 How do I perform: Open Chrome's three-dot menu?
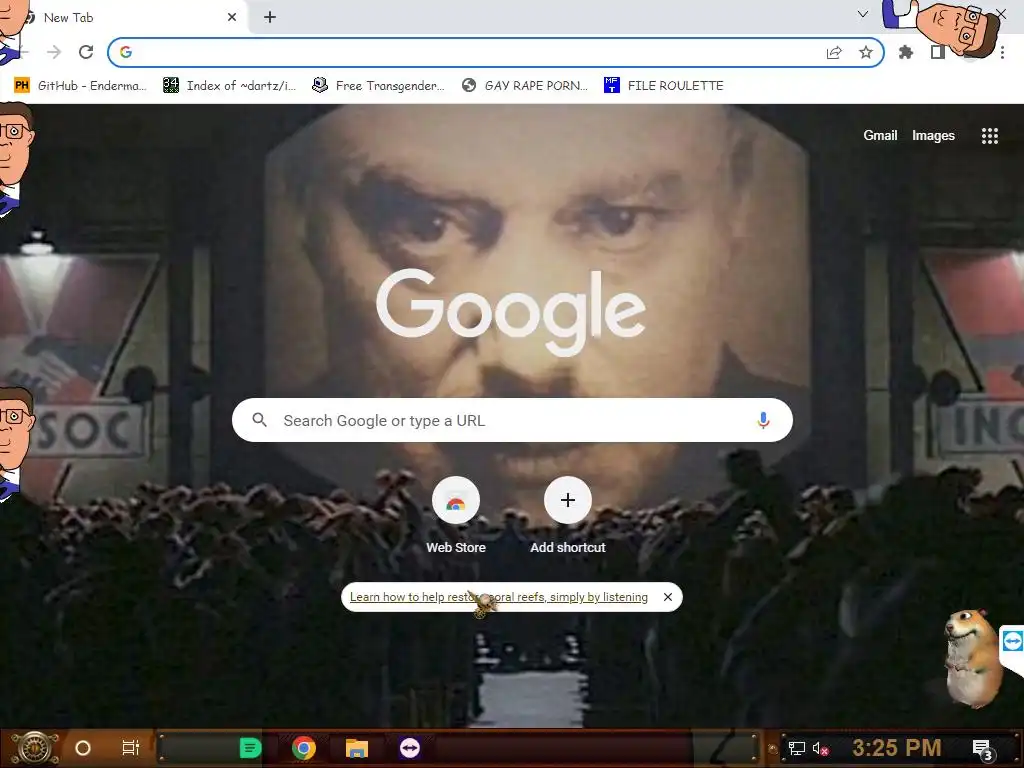point(1002,52)
